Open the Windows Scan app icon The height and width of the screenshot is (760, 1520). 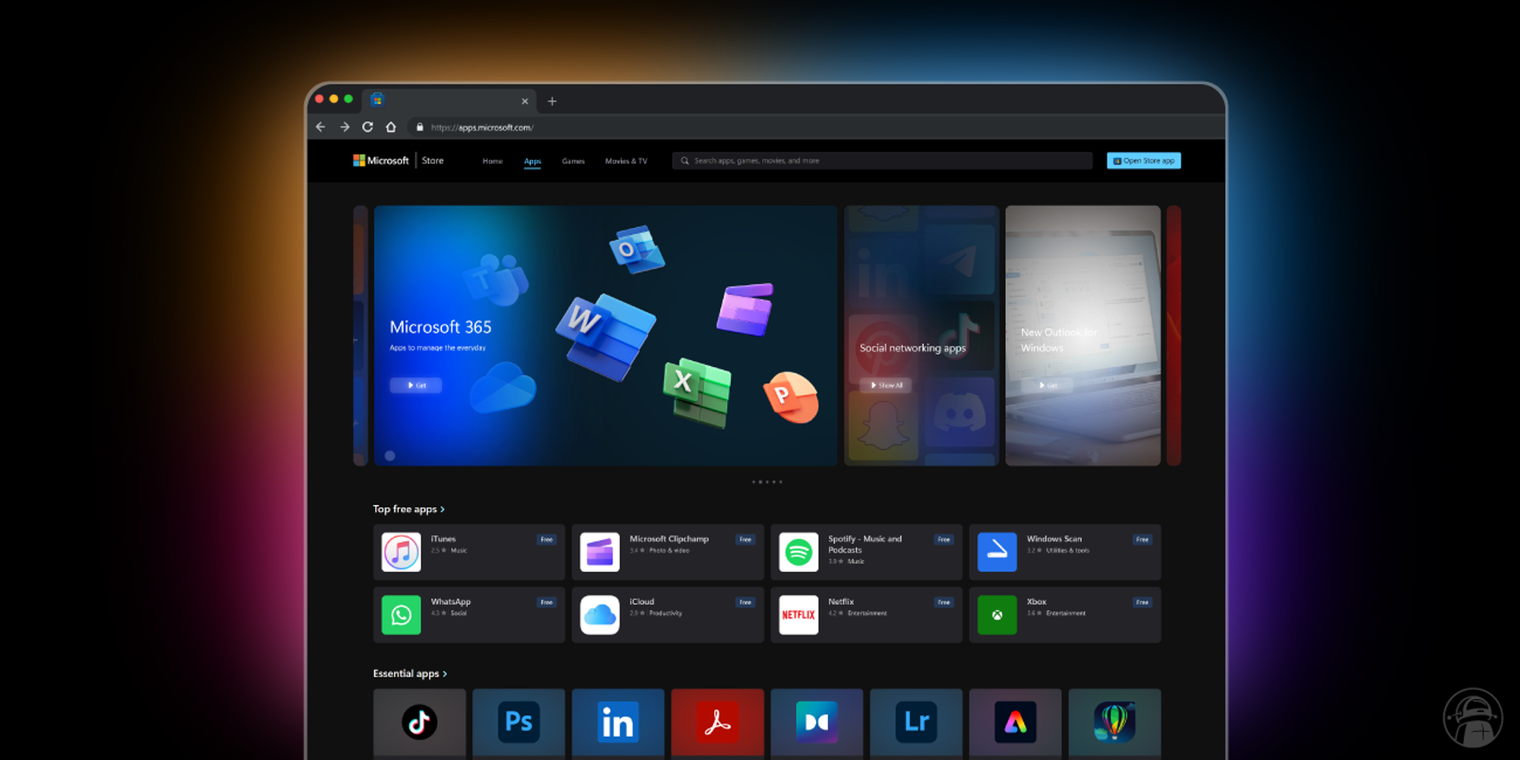[x=997, y=552]
